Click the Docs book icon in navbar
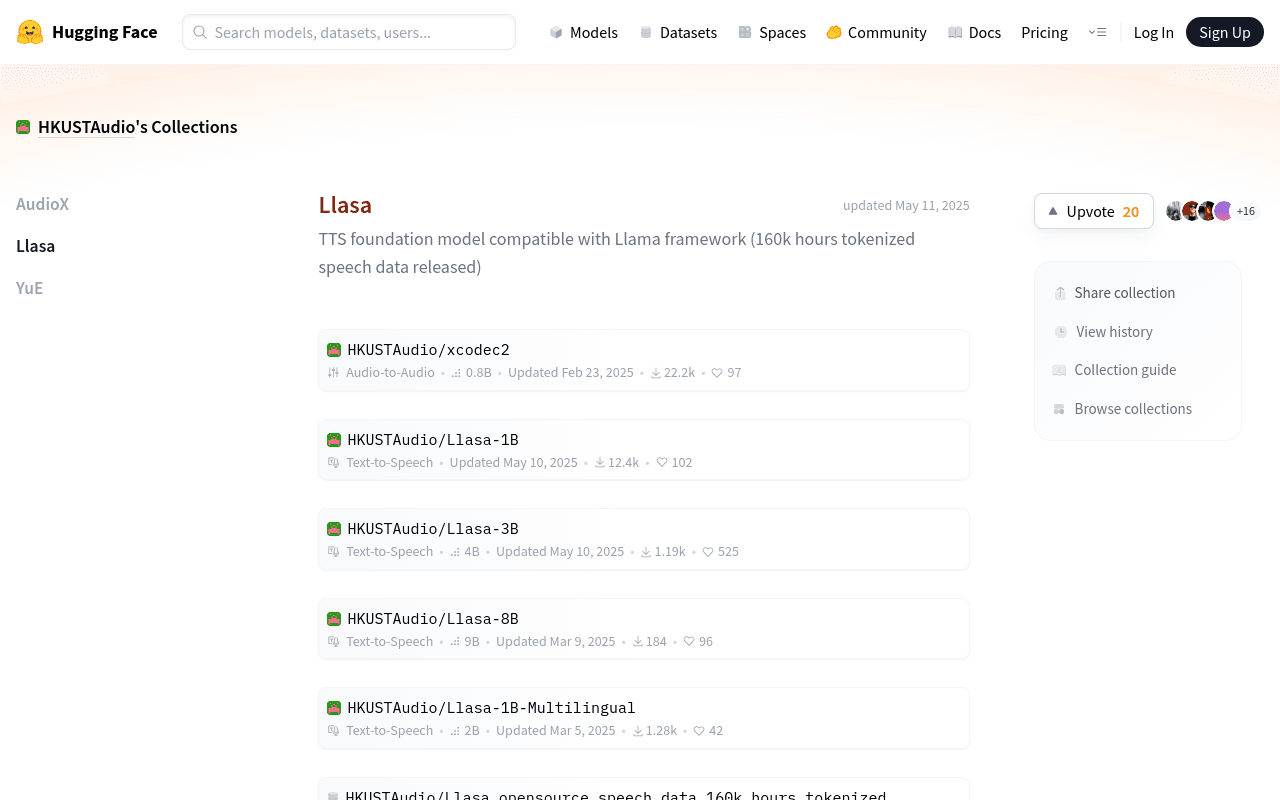 click(x=955, y=32)
